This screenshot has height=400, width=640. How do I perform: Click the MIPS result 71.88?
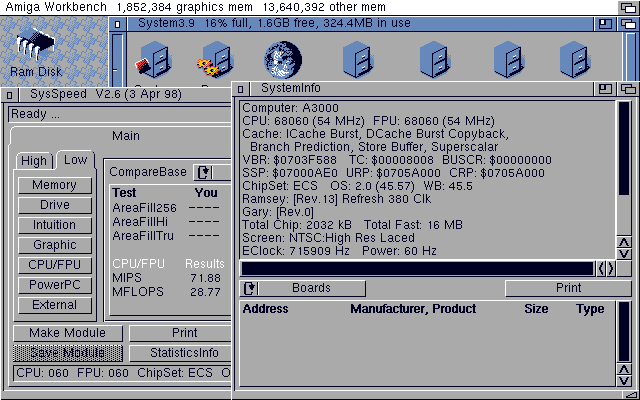pos(205,278)
